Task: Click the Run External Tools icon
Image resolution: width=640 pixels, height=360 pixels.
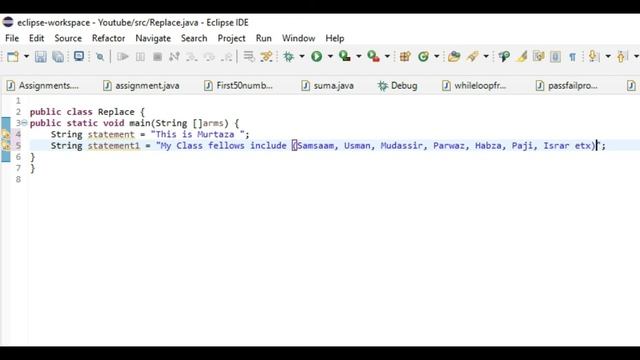Action: pyautogui.click(x=373, y=56)
